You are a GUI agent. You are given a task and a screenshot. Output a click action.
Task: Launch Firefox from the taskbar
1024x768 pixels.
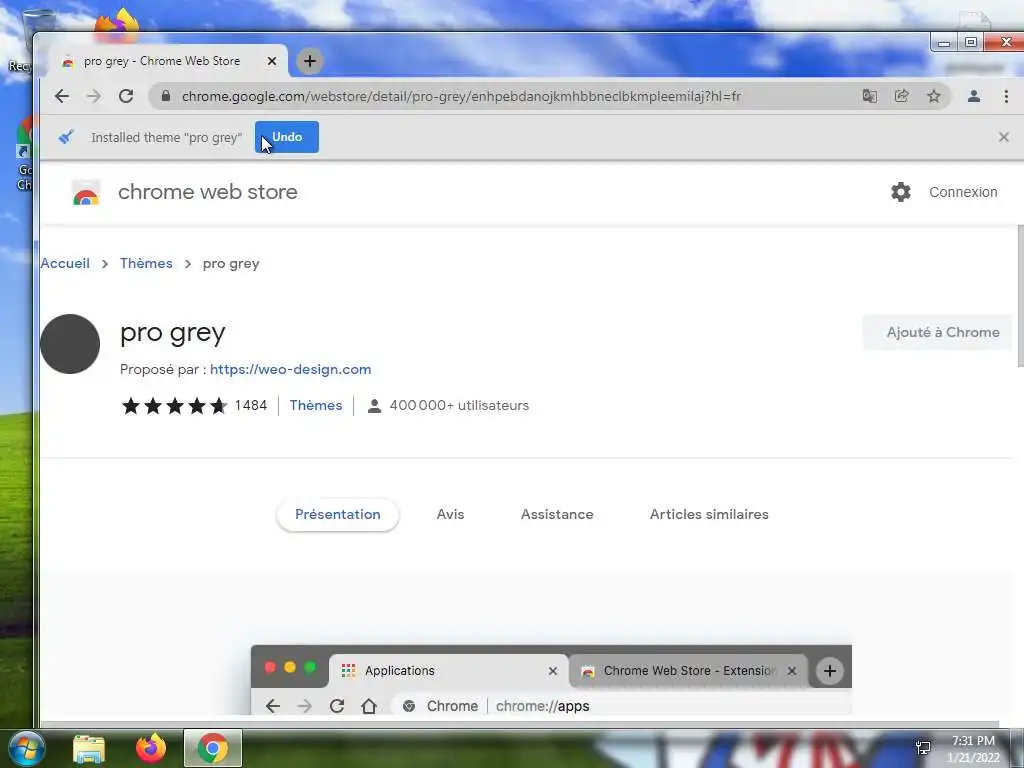(151, 748)
